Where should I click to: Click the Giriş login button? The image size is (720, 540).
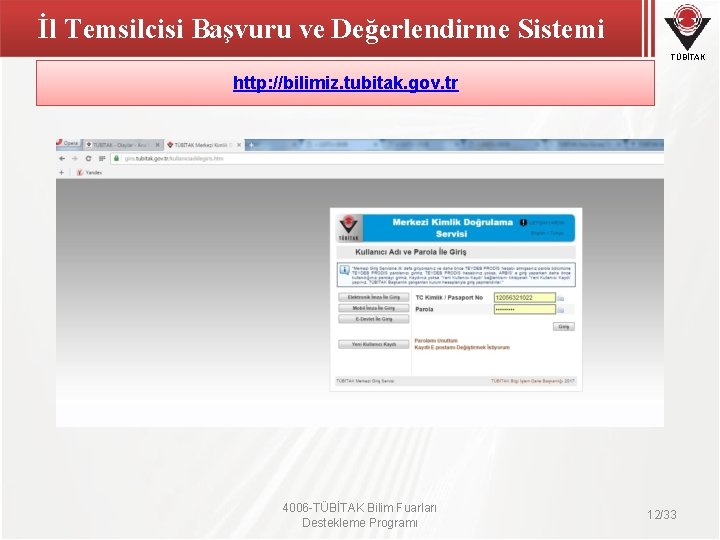pyautogui.click(x=563, y=327)
